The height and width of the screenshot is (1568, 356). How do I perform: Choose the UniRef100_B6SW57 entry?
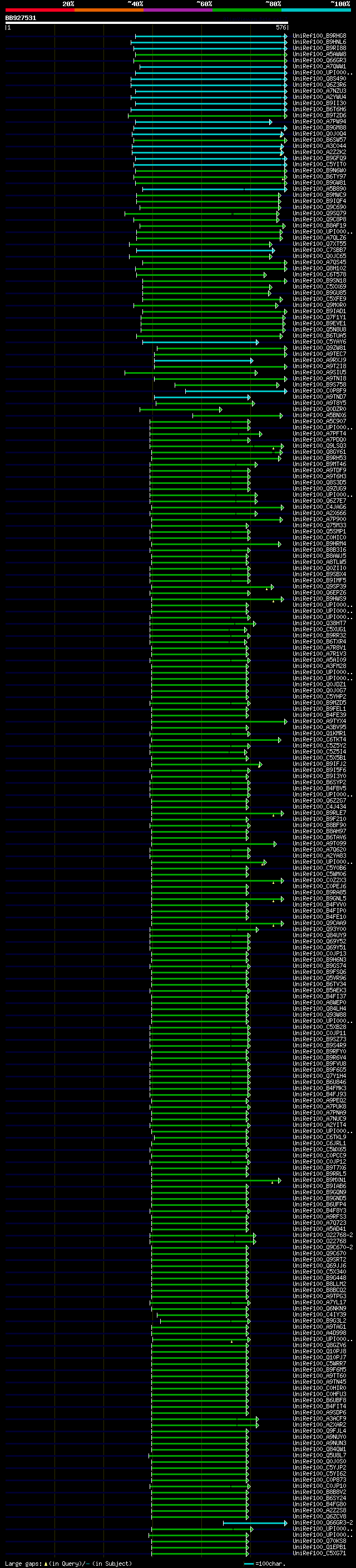coord(319,140)
